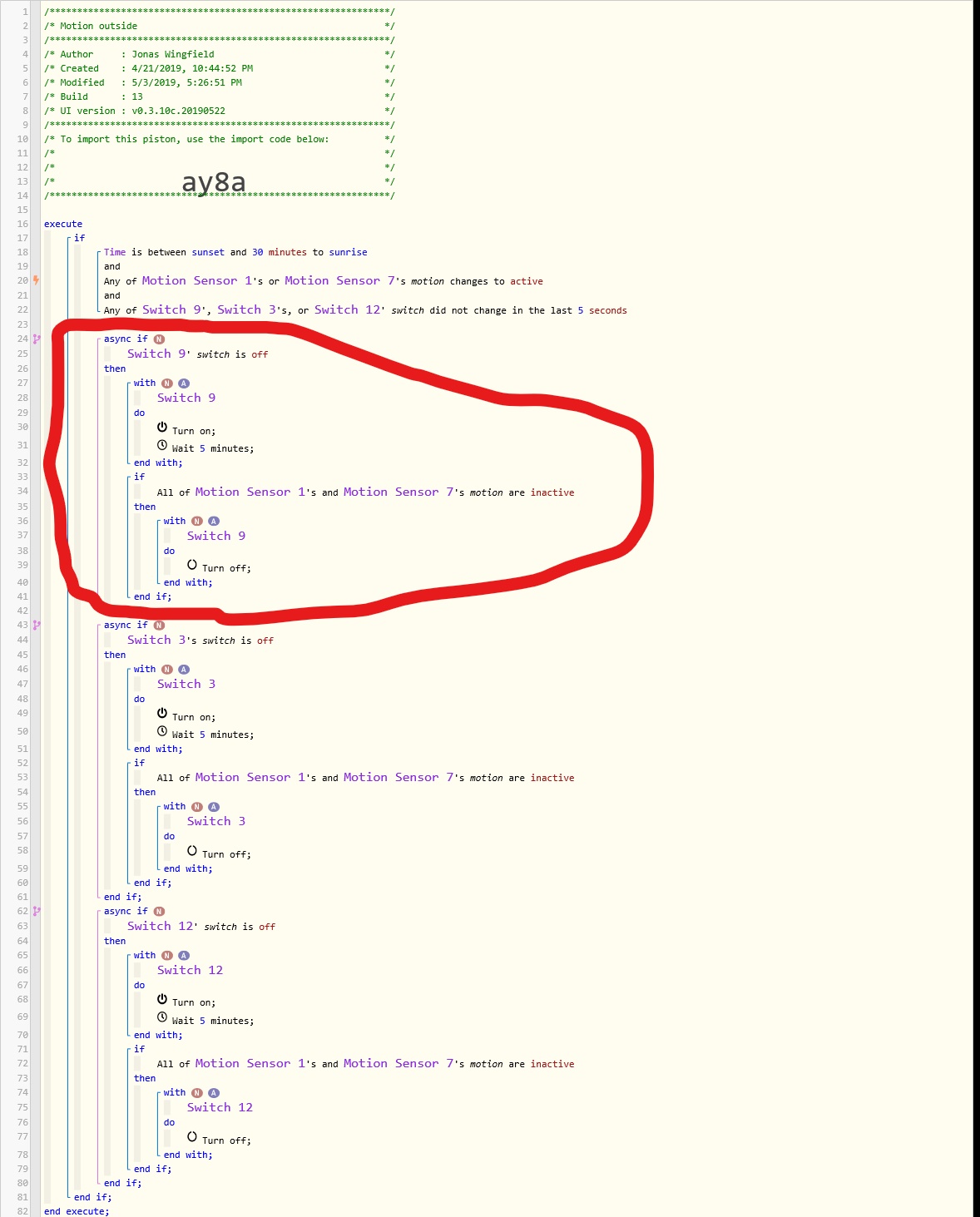Click the 'Switch 3' device on line 56
Viewport: 980px width, 1217px height.
(216, 821)
